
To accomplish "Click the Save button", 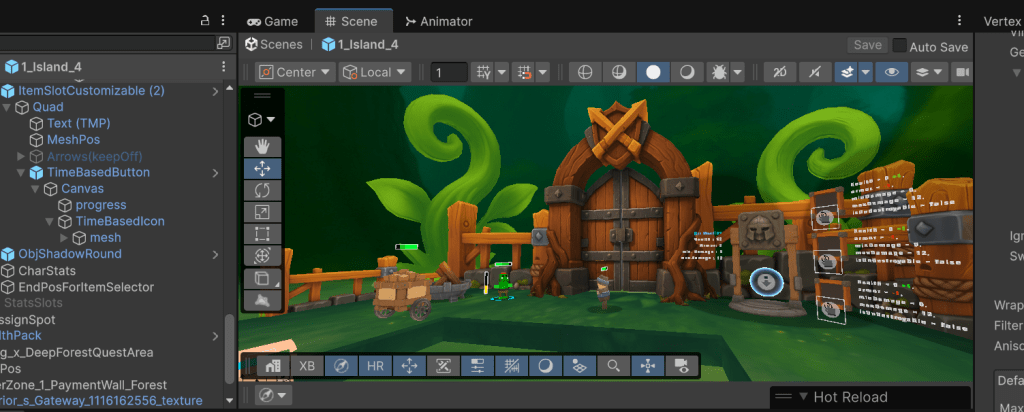I will pyautogui.click(x=867, y=45).
